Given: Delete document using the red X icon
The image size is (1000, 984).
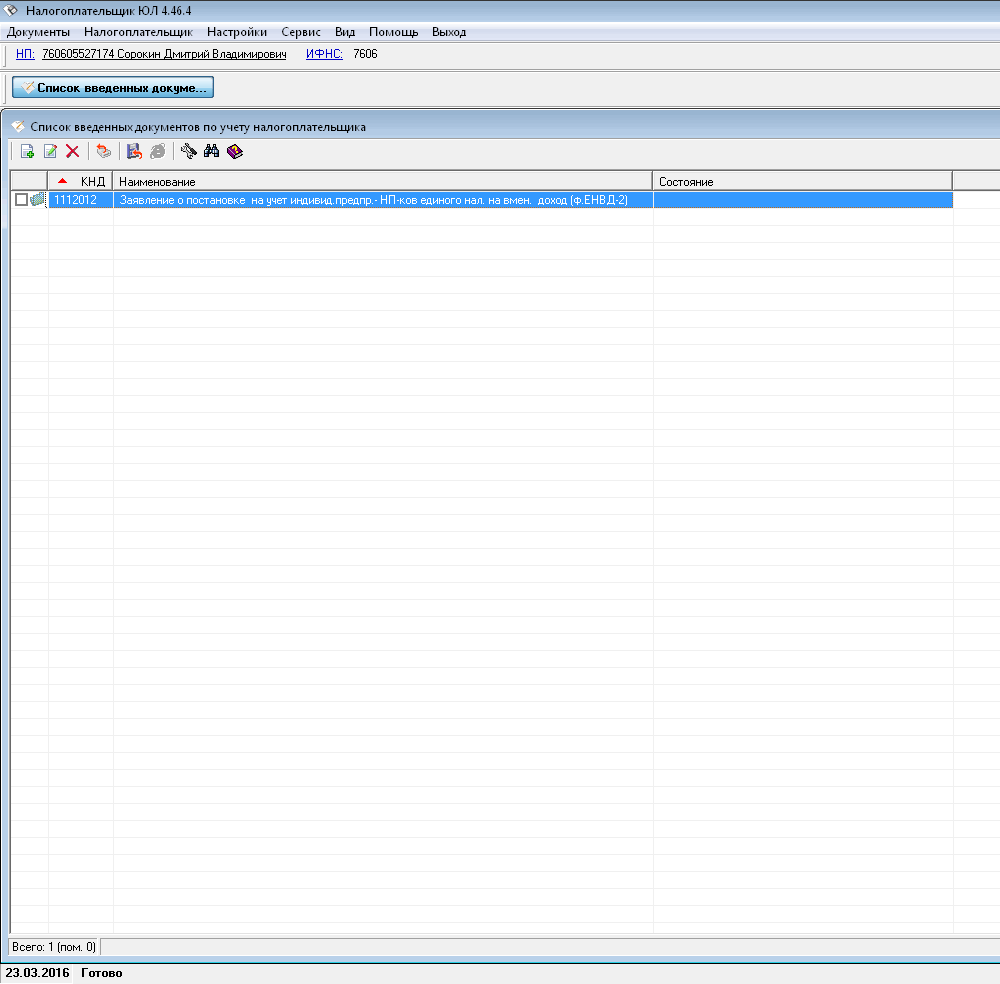Looking at the screenshot, I should pyautogui.click(x=72, y=152).
